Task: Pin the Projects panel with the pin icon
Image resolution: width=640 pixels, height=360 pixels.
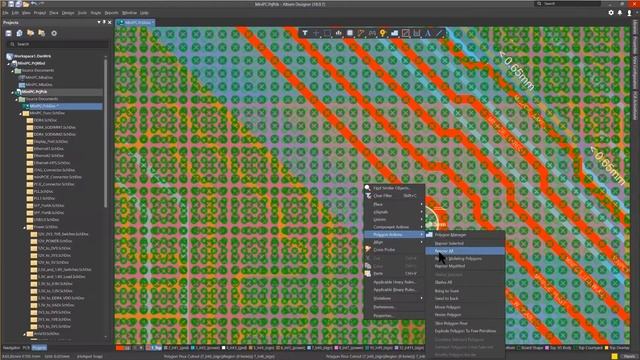Action: click(x=104, y=22)
